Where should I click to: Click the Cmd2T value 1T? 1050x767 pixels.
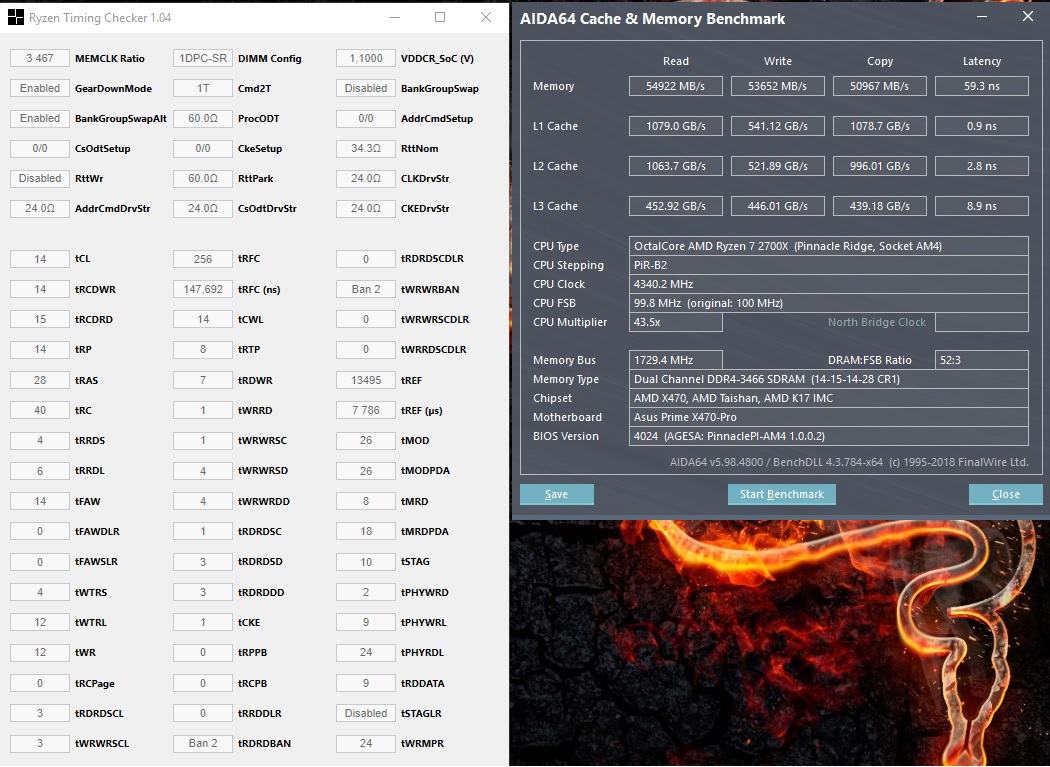click(x=202, y=88)
